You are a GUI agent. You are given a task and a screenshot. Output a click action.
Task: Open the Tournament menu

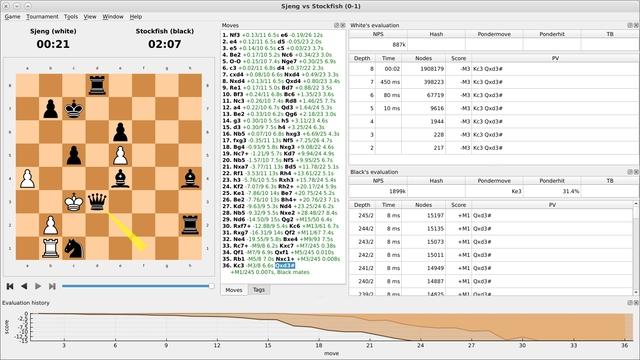(x=42, y=17)
